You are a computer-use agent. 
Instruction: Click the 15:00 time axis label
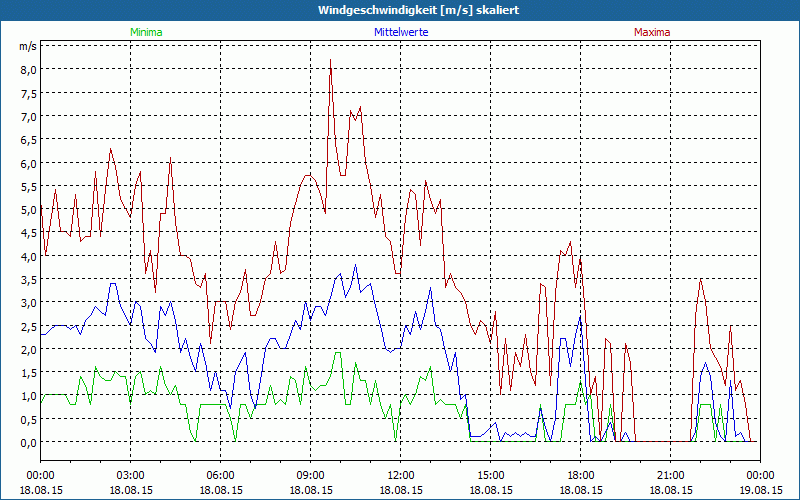490,476
